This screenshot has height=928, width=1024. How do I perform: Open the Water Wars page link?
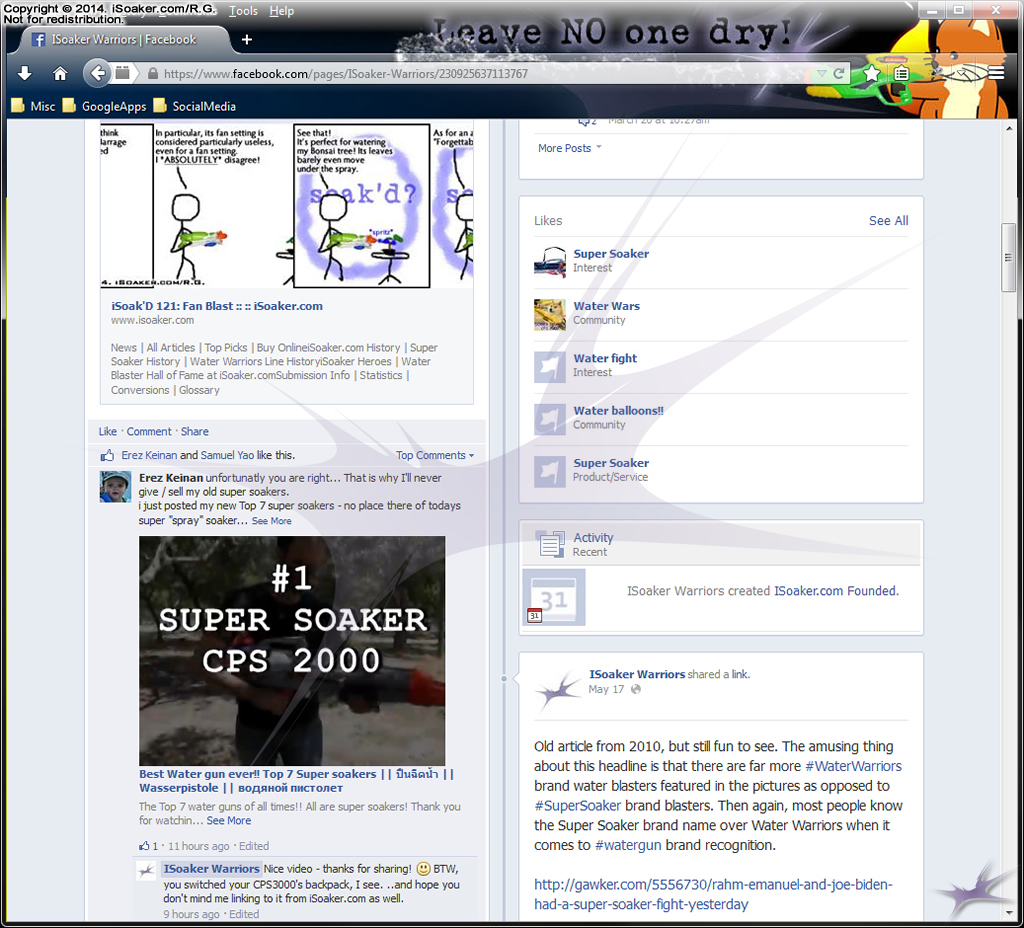tap(607, 306)
